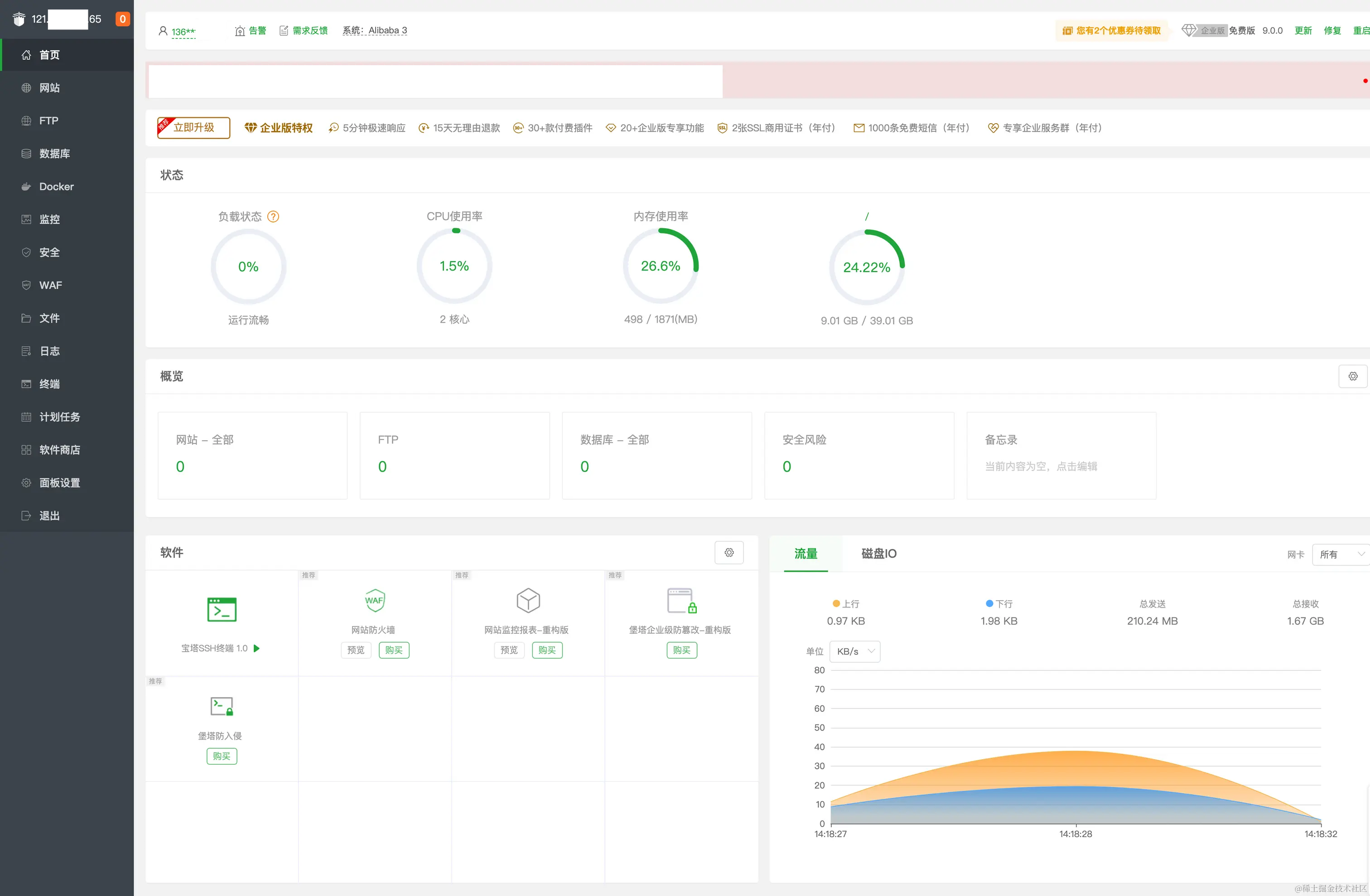Open Docker in the sidebar
Viewport: 1370px width, 896px height.
57,187
